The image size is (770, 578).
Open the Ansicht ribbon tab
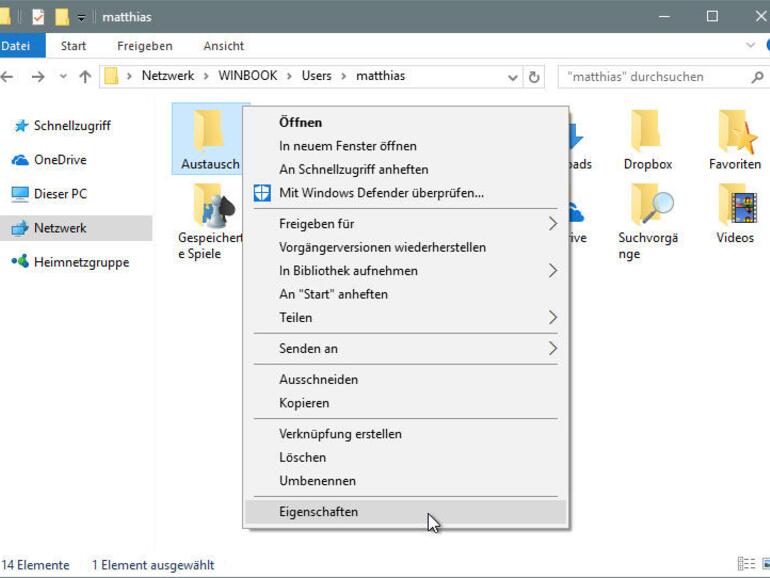pos(223,46)
